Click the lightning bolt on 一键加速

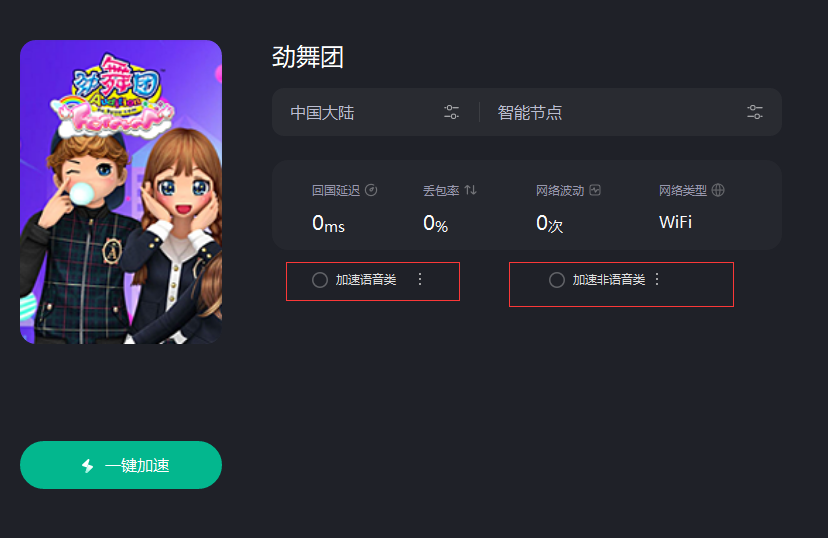click(x=88, y=466)
